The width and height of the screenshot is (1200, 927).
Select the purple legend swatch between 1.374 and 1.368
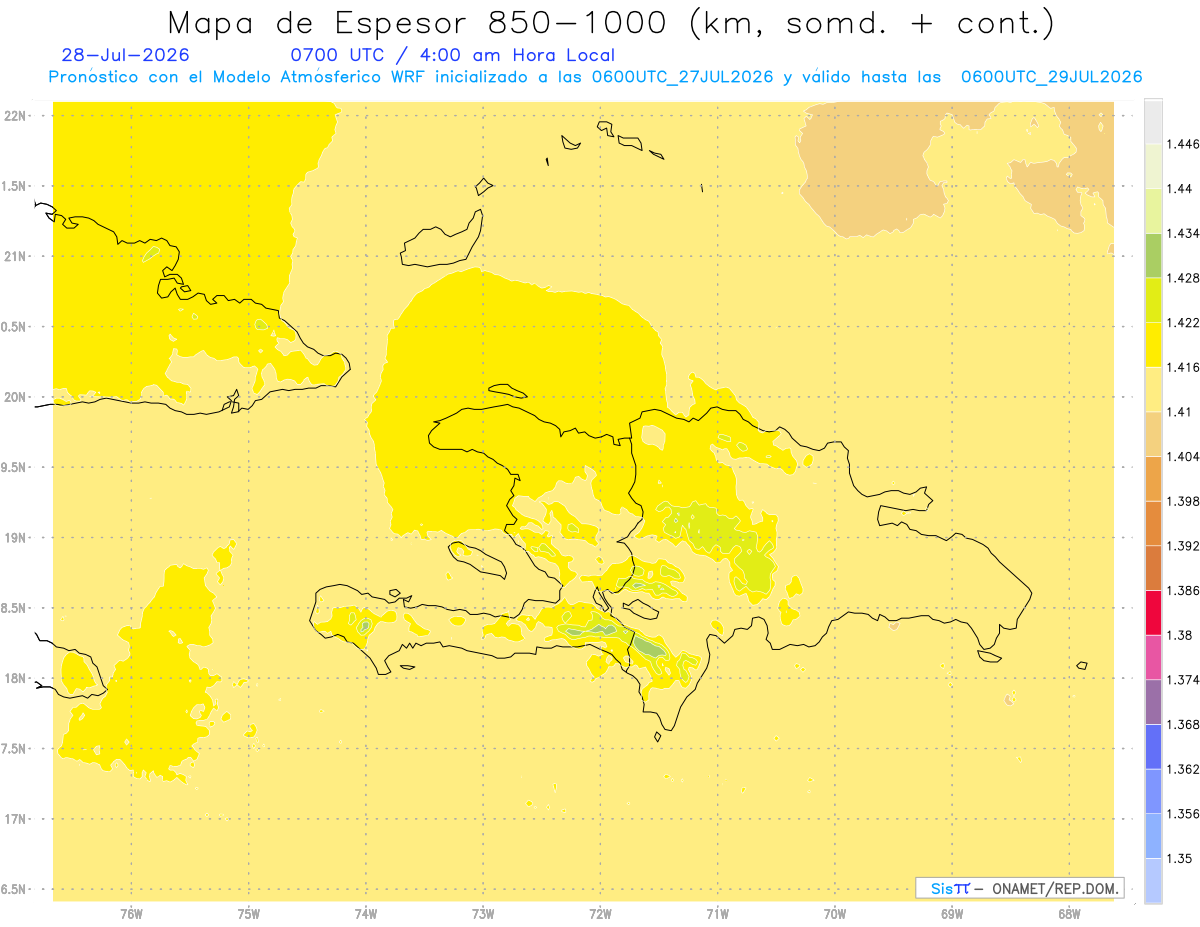(x=1153, y=702)
